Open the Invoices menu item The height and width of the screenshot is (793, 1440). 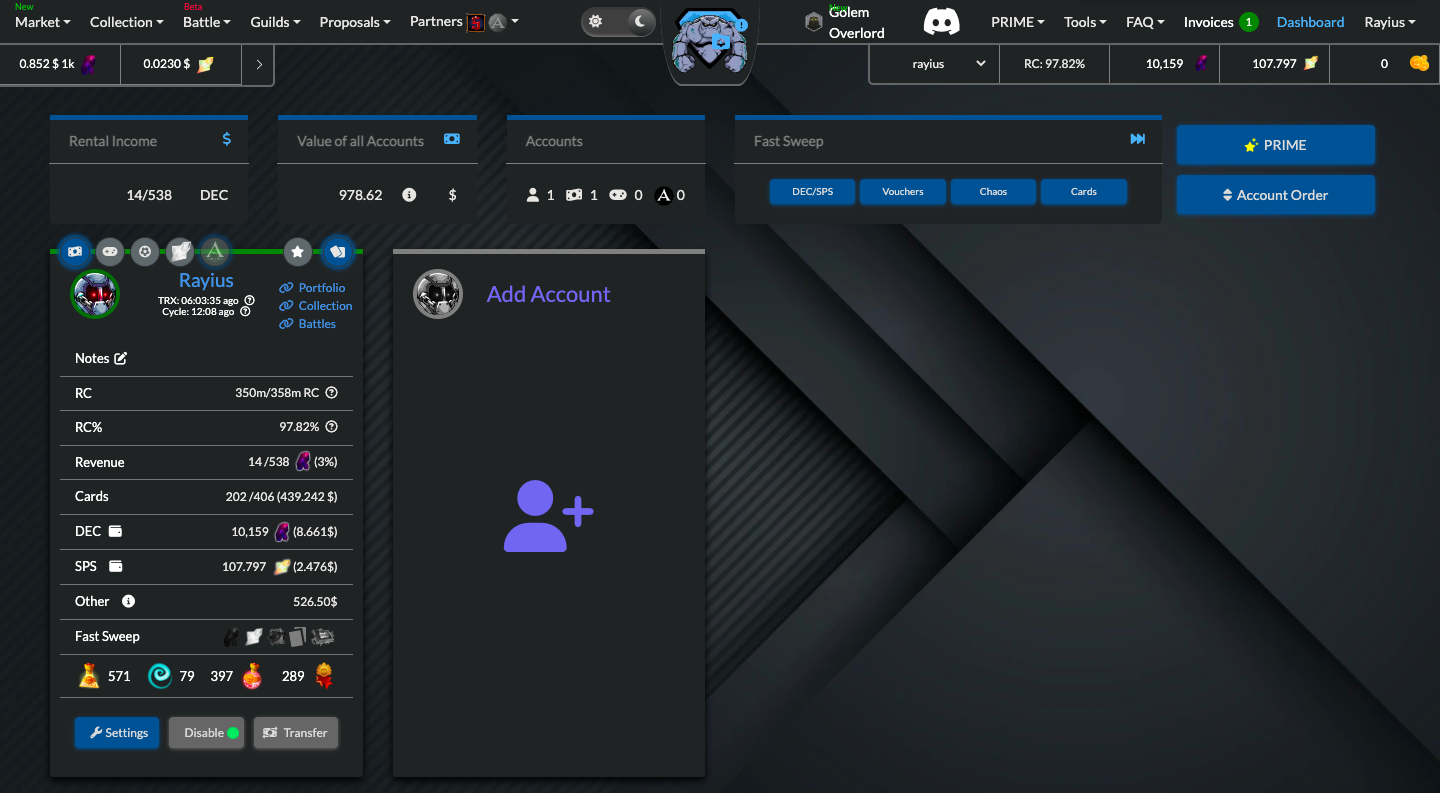click(1220, 22)
